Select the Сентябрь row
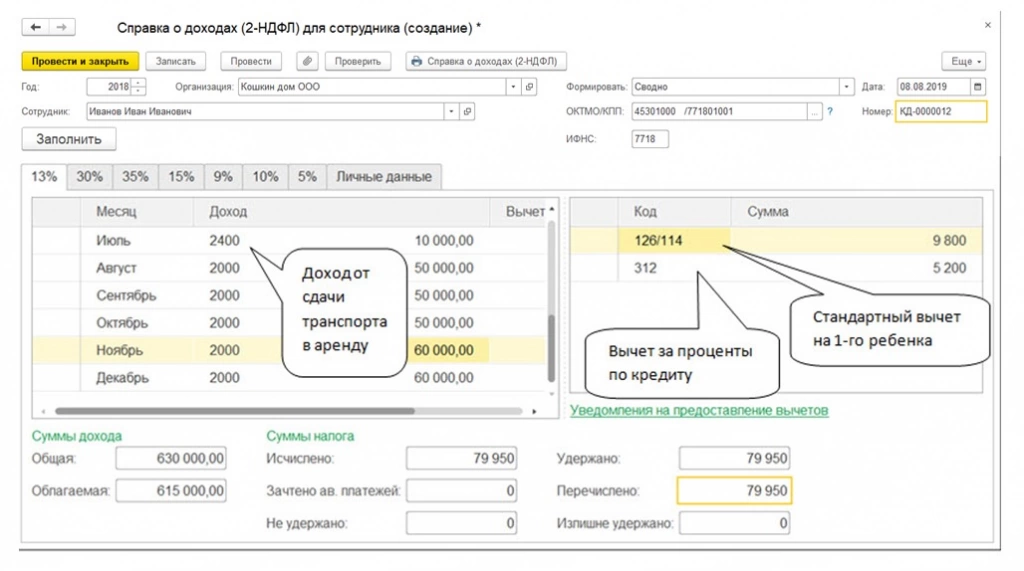 pyautogui.click(x=289, y=295)
